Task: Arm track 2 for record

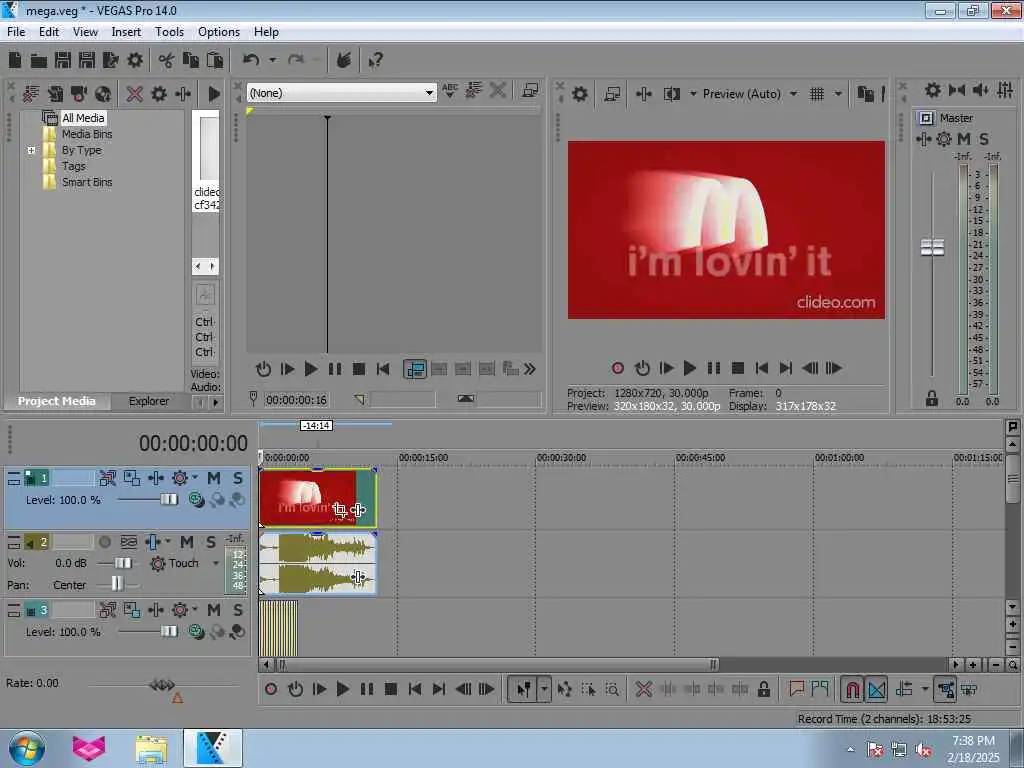Action: [x=104, y=542]
